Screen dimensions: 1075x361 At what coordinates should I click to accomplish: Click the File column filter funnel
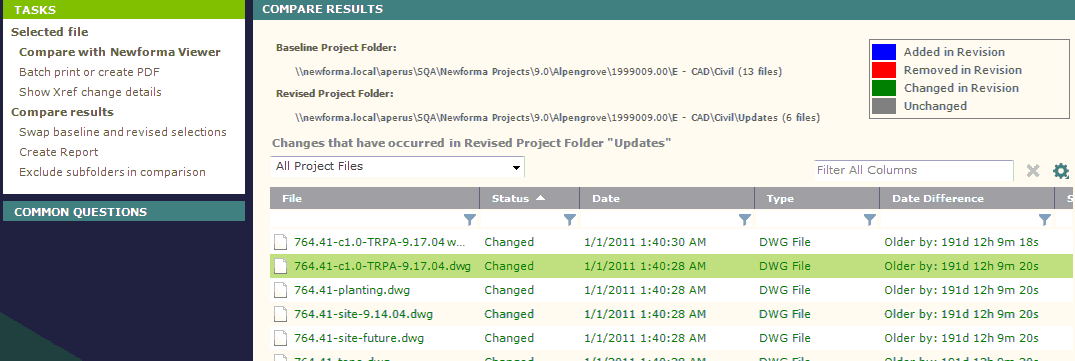click(470, 220)
